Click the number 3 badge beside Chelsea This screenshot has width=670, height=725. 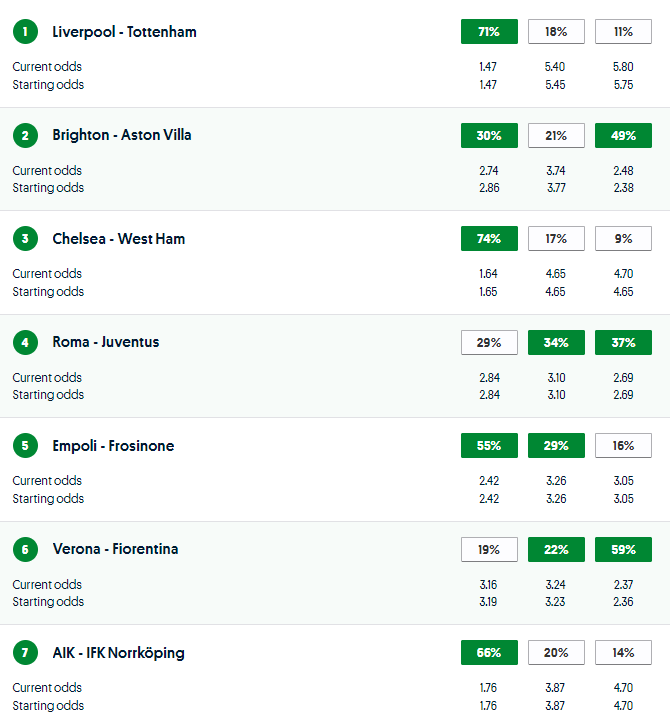[24, 239]
